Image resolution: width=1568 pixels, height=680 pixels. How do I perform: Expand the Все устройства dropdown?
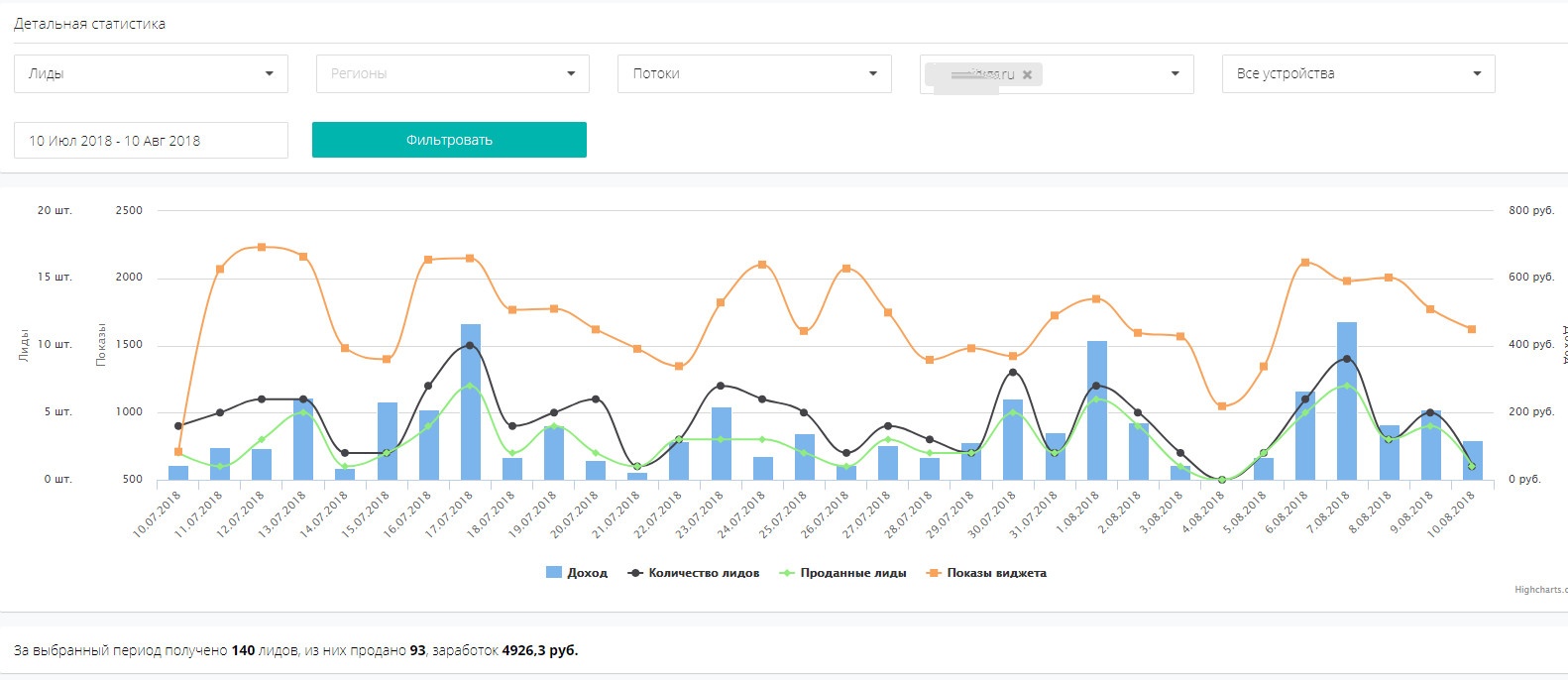[x=1358, y=73]
